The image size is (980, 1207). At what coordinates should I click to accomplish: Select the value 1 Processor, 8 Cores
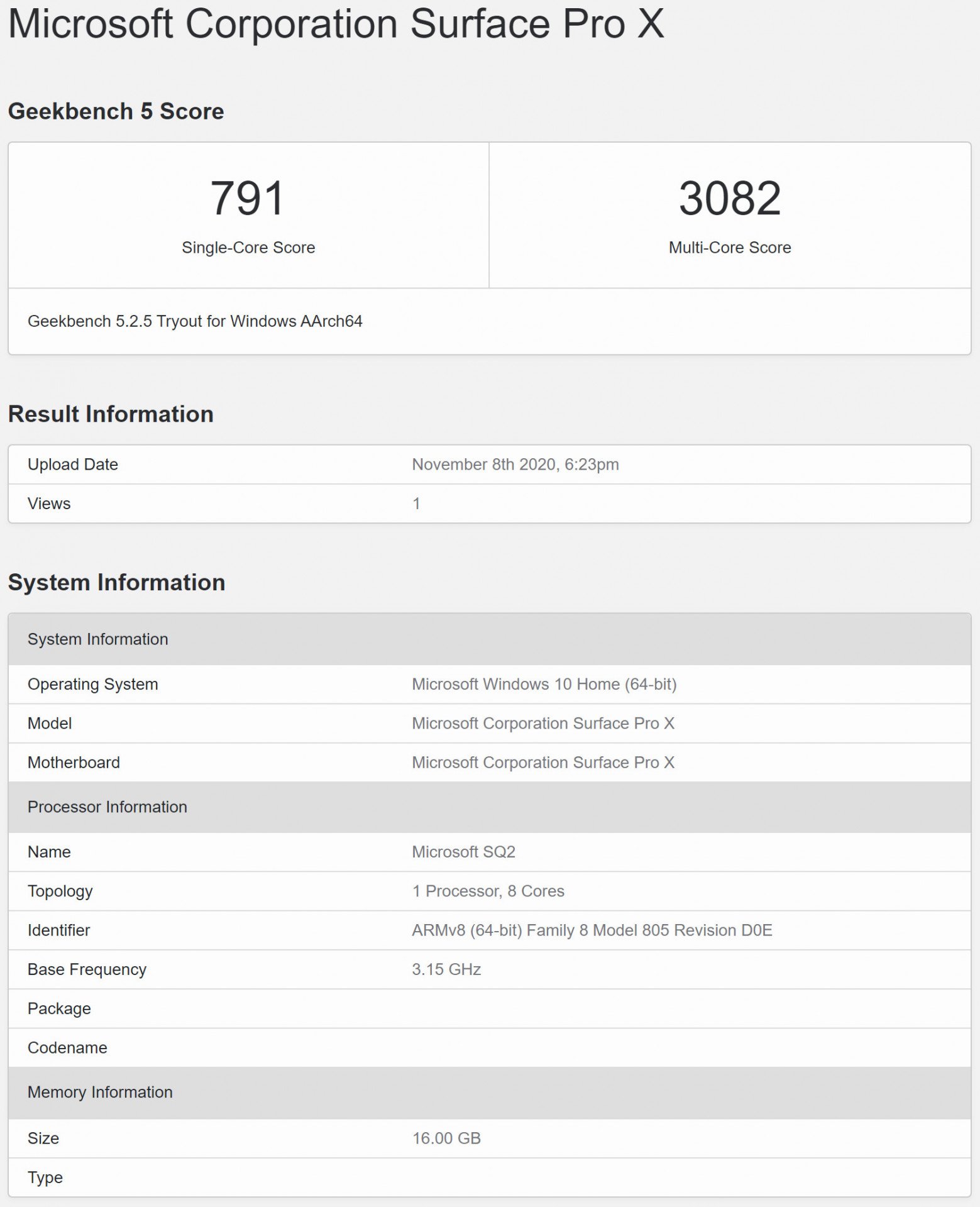[488, 891]
